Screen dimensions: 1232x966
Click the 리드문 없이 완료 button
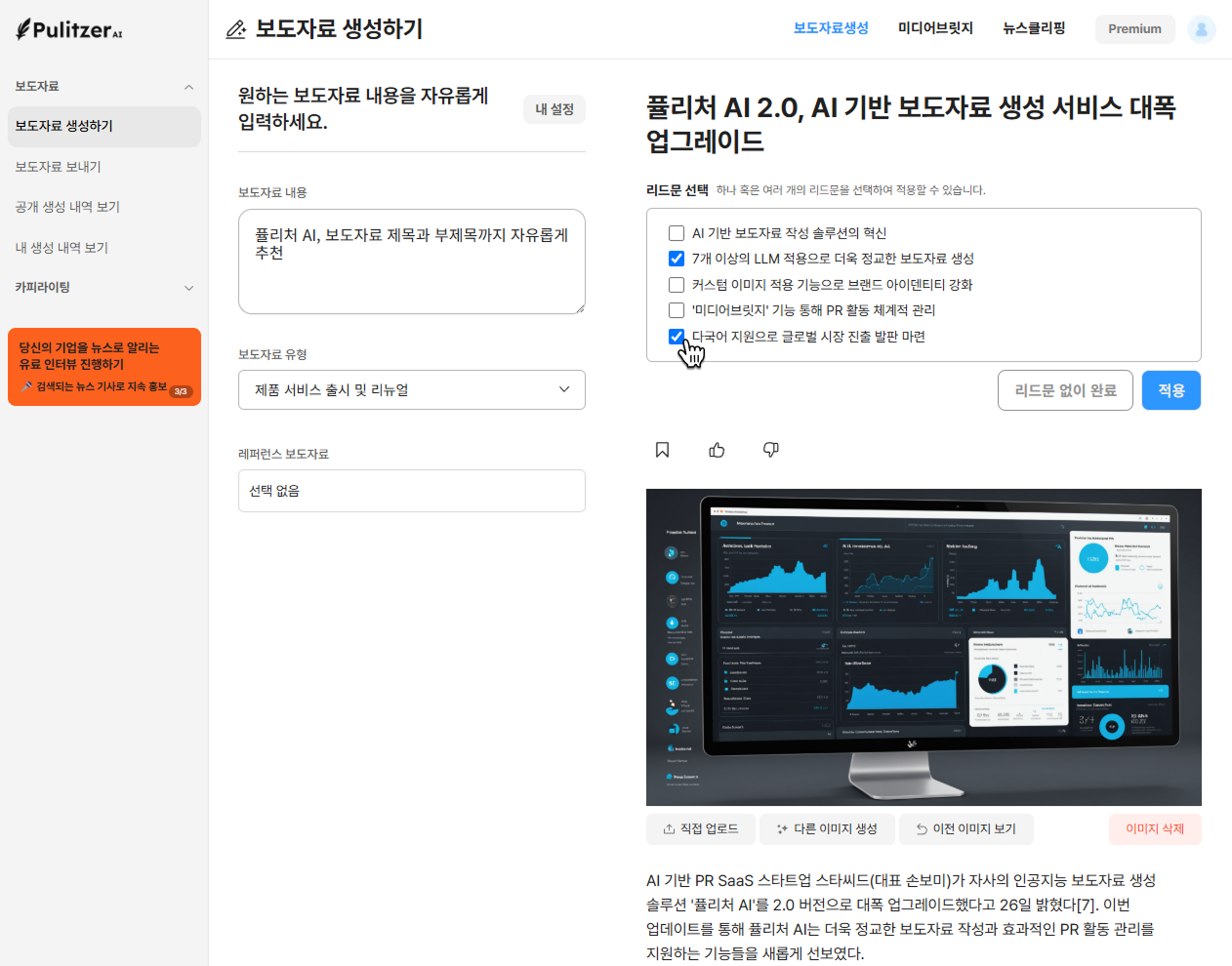(x=1064, y=390)
